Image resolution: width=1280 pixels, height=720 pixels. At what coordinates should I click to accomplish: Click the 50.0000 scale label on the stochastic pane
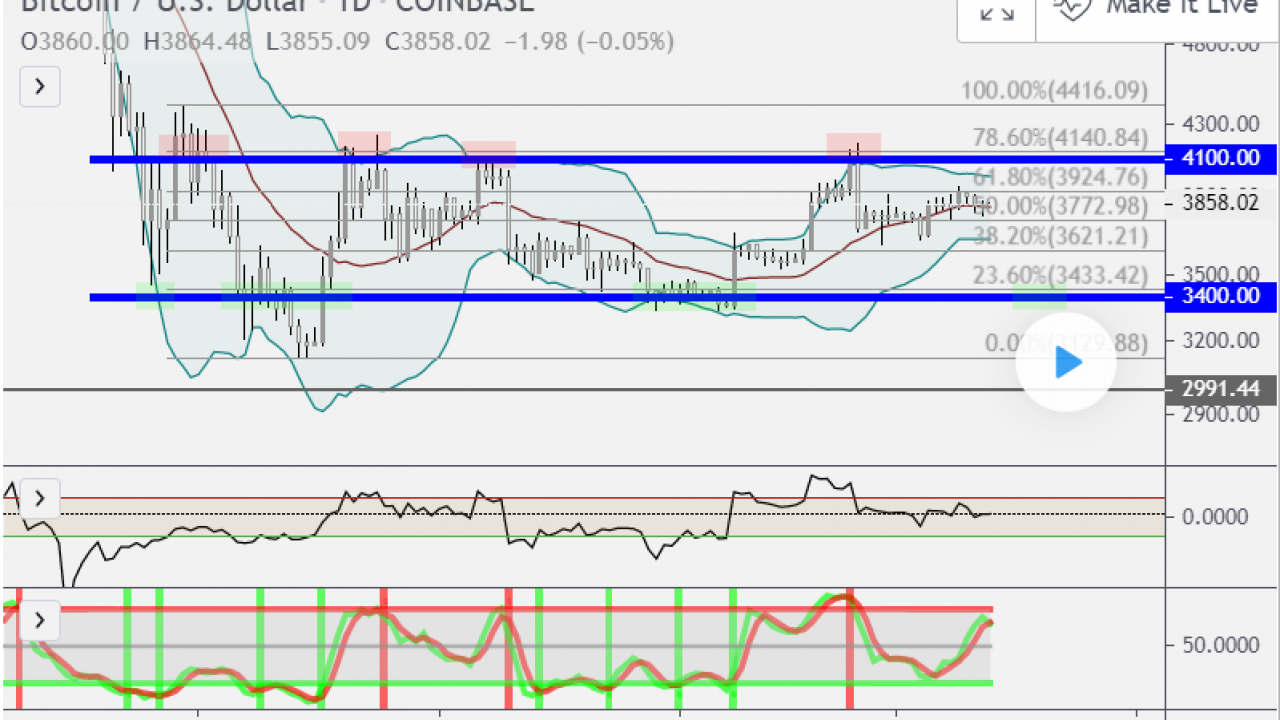pyautogui.click(x=1215, y=645)
